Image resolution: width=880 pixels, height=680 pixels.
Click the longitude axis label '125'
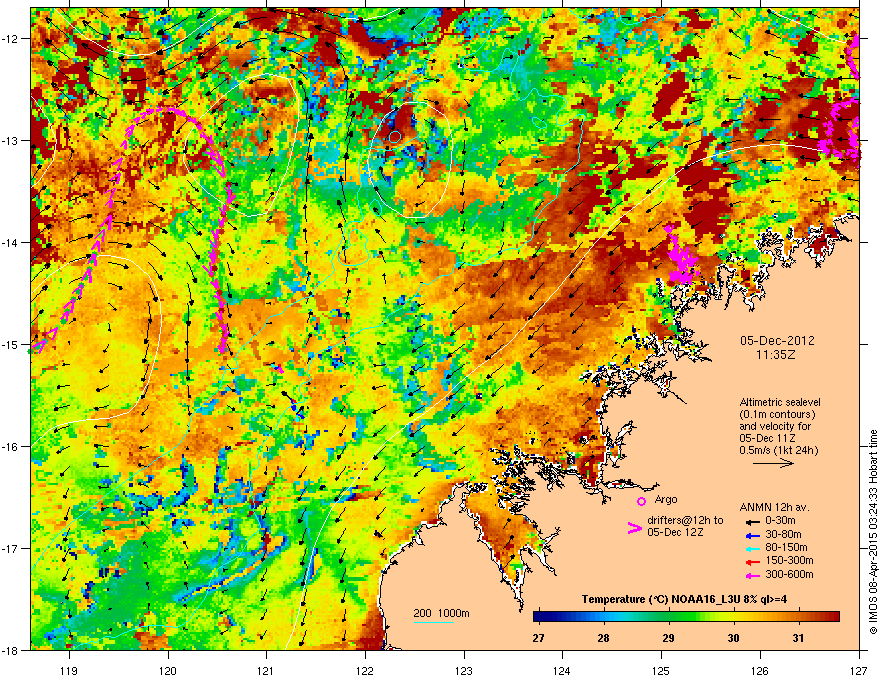click(661, 670)
